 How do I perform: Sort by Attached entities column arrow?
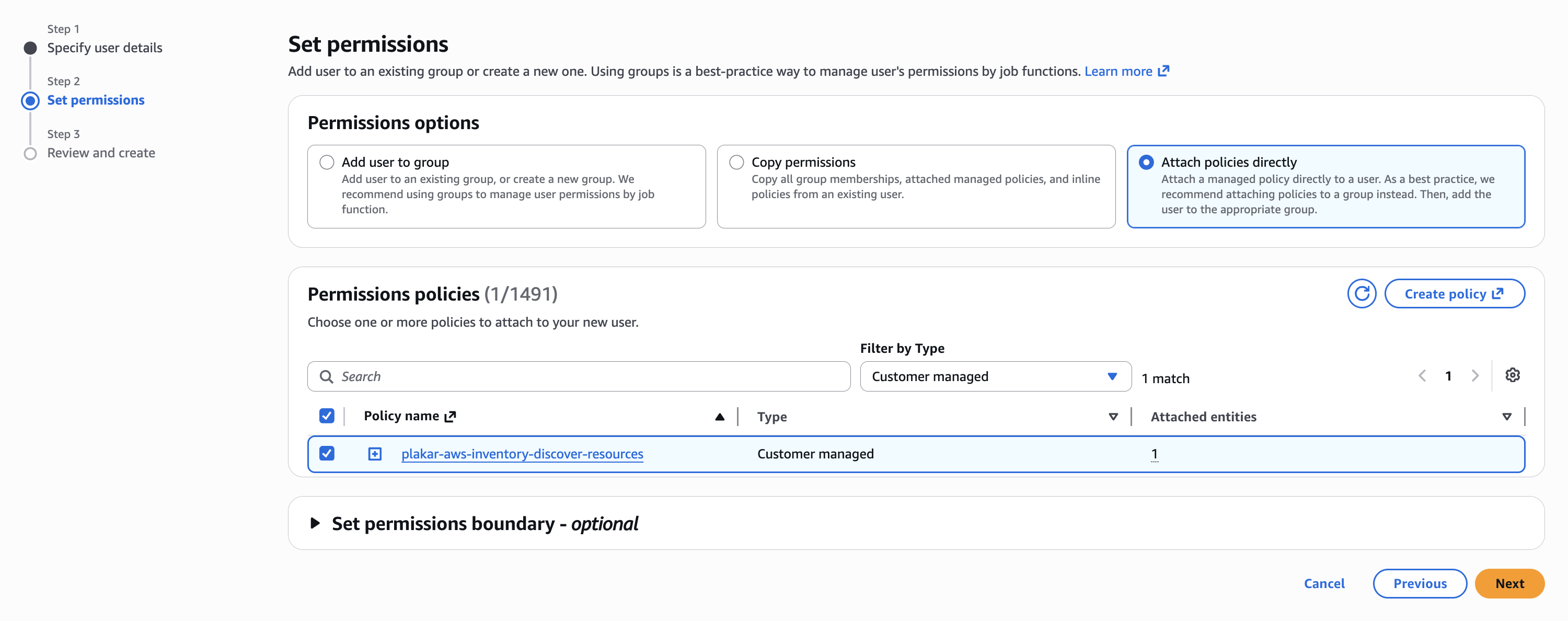(x=1506, y=417)
